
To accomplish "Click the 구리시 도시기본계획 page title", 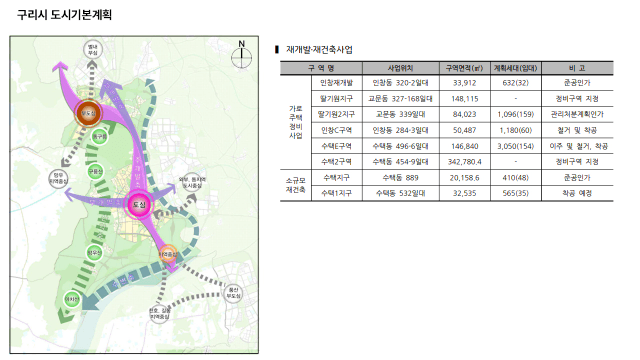I will click(x=64, y=15).
